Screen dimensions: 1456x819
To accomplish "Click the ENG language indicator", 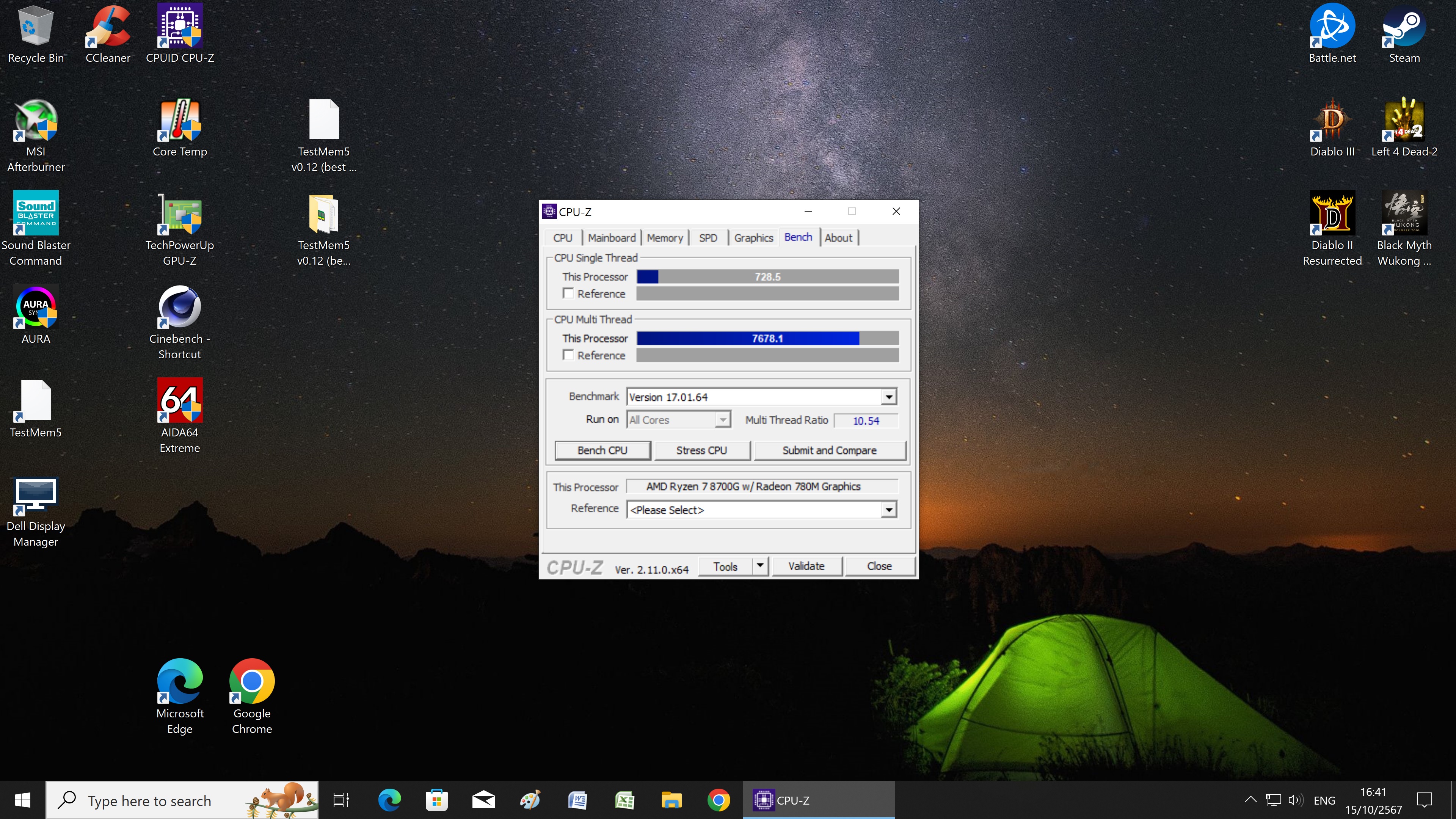I will [1324, 800].
